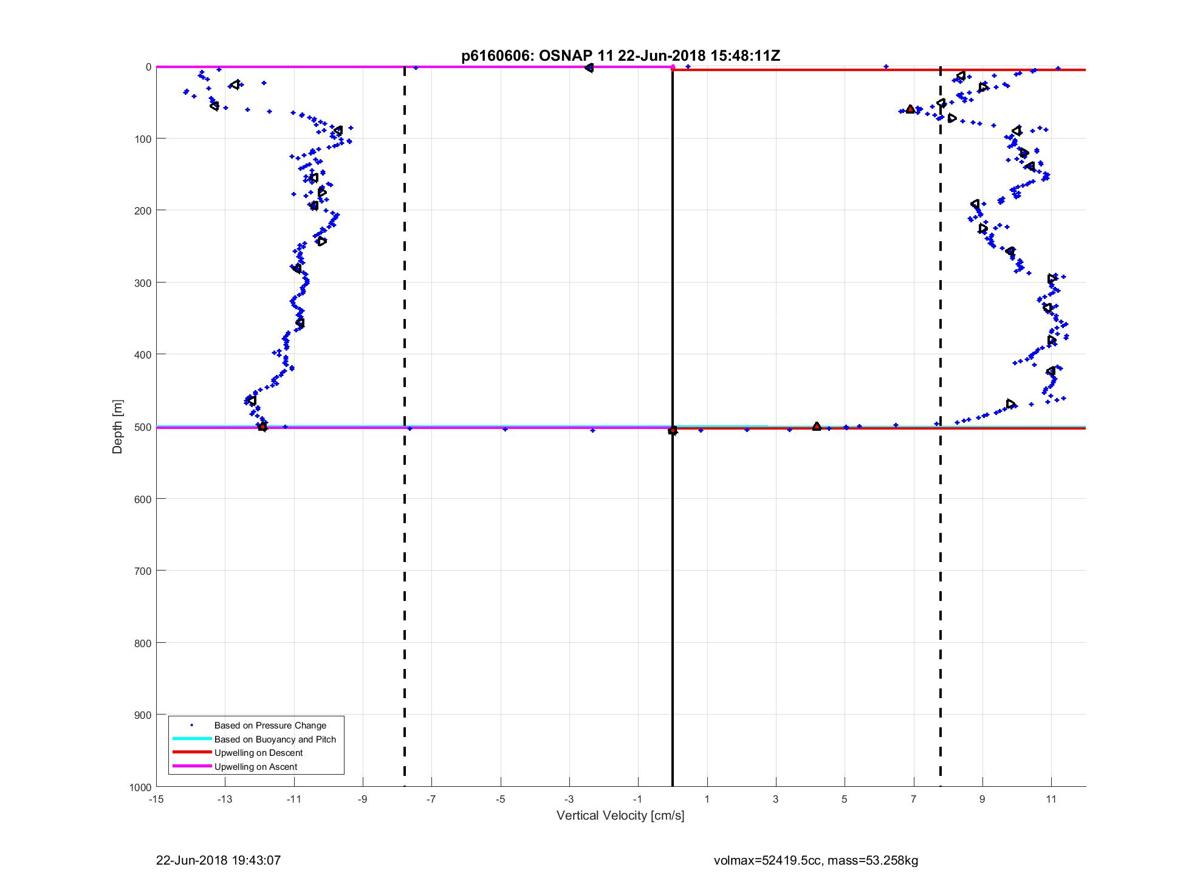The height and width of the screenshot is (885, 1200).
Task: Click depth tick label '800'
Action: pyautogui.click(x=142, y=643)
